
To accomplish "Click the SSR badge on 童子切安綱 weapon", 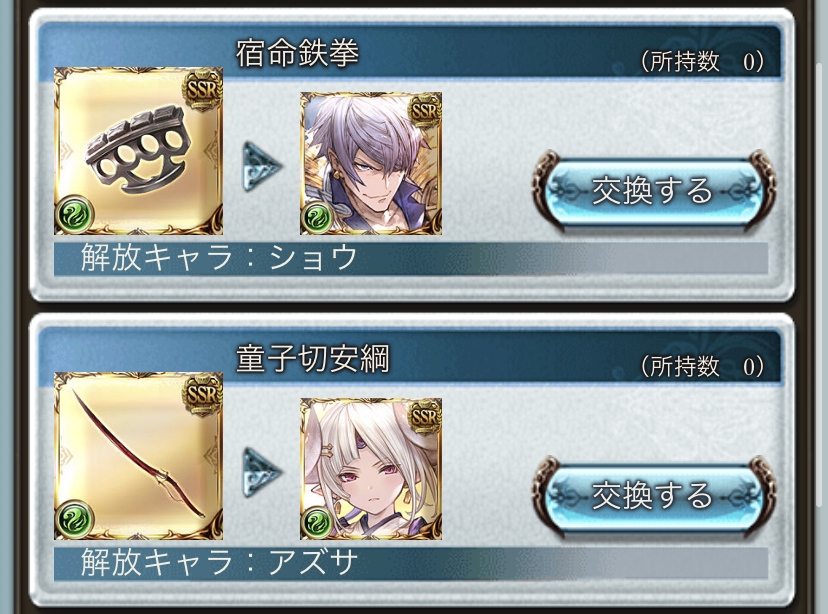I will 202,394.
